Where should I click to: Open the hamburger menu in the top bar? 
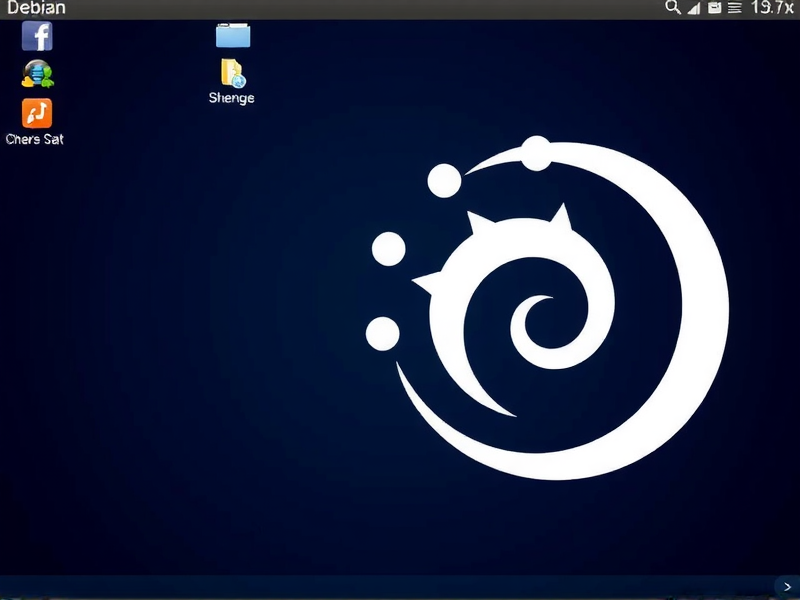point(732,8)
